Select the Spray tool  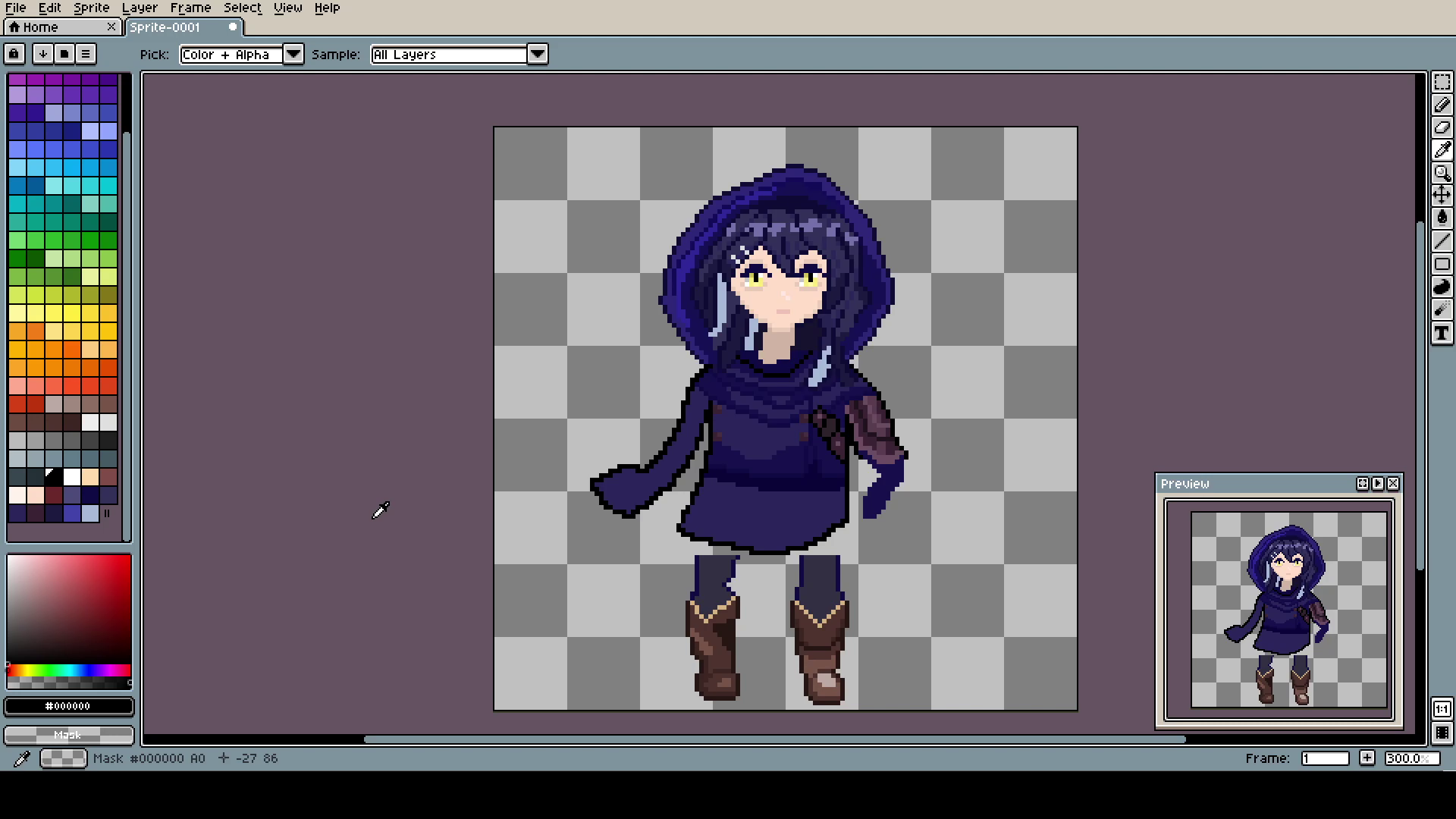[1442, 309]
